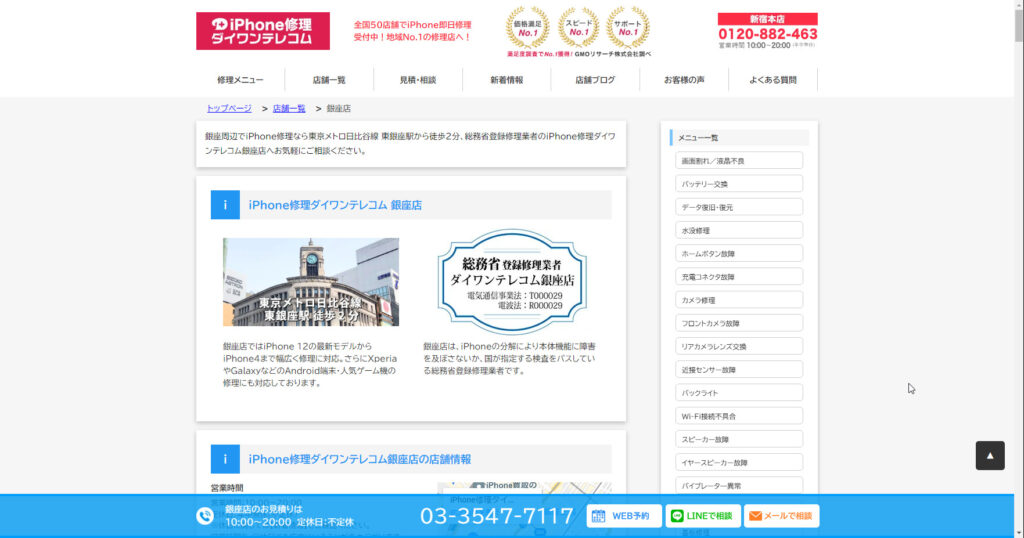Open 店舗ブログ in navigation

(x=595, y=80)
